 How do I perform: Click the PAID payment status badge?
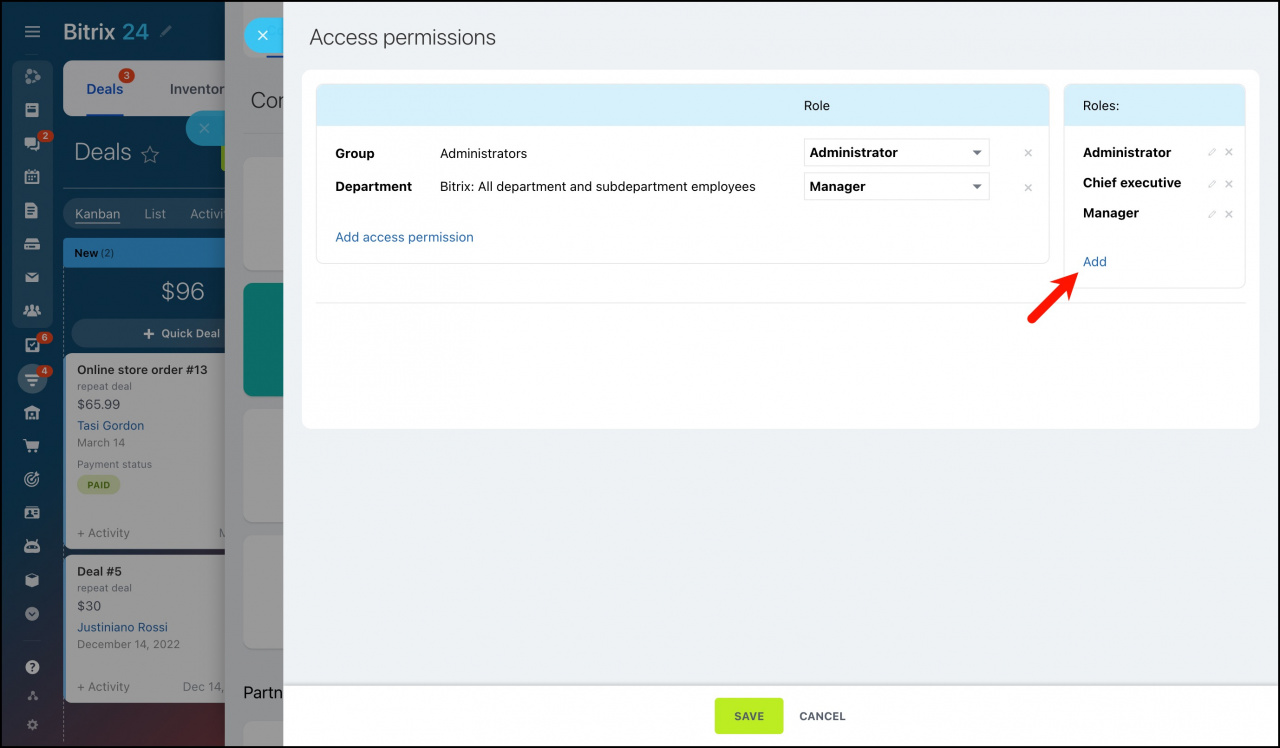click(99, 485)
